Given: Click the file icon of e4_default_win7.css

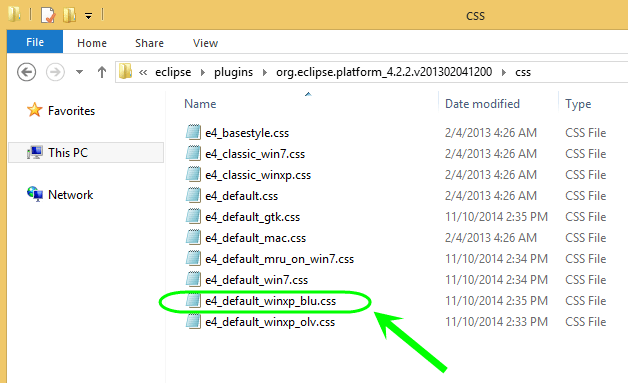Looking at the screenshot, I should 193,279.
